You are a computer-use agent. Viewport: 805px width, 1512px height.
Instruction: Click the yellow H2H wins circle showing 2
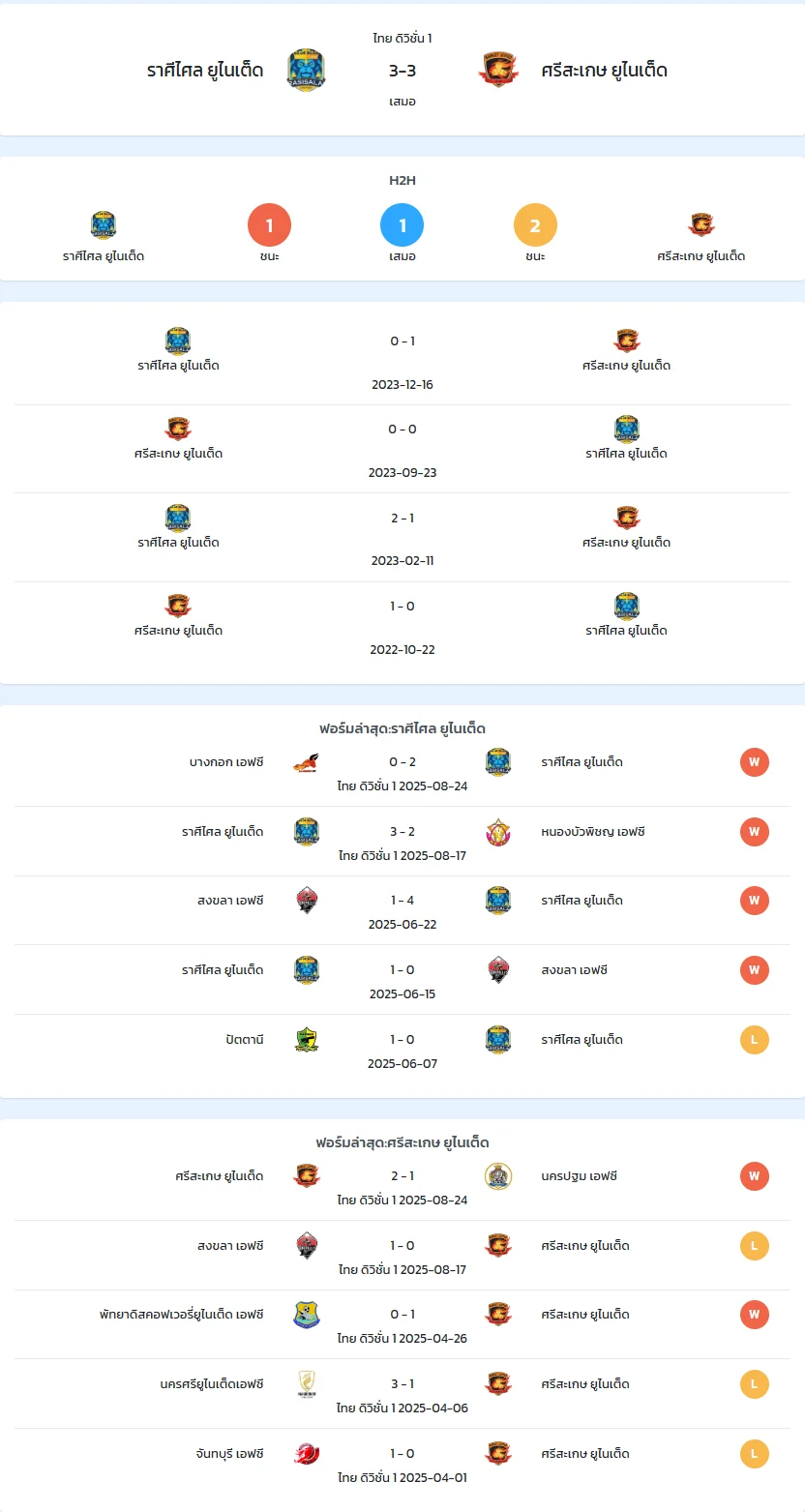535,225
